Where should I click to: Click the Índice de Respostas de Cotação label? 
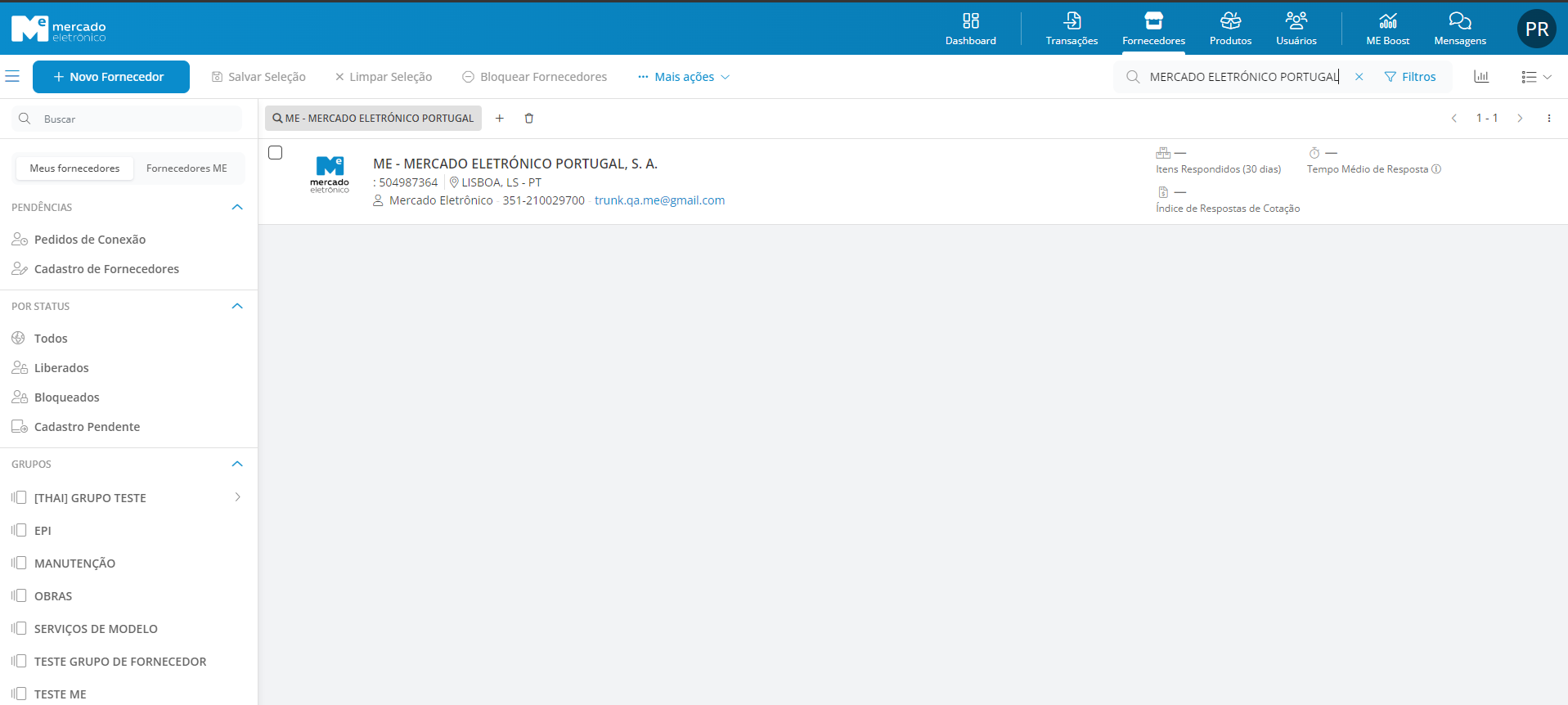point(1228,209)
